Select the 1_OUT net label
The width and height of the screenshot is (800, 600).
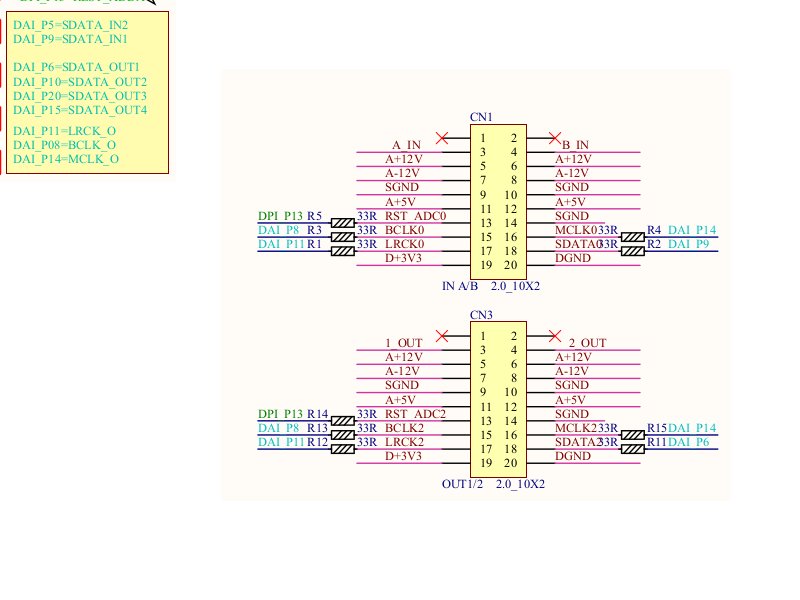coord(404,343)
